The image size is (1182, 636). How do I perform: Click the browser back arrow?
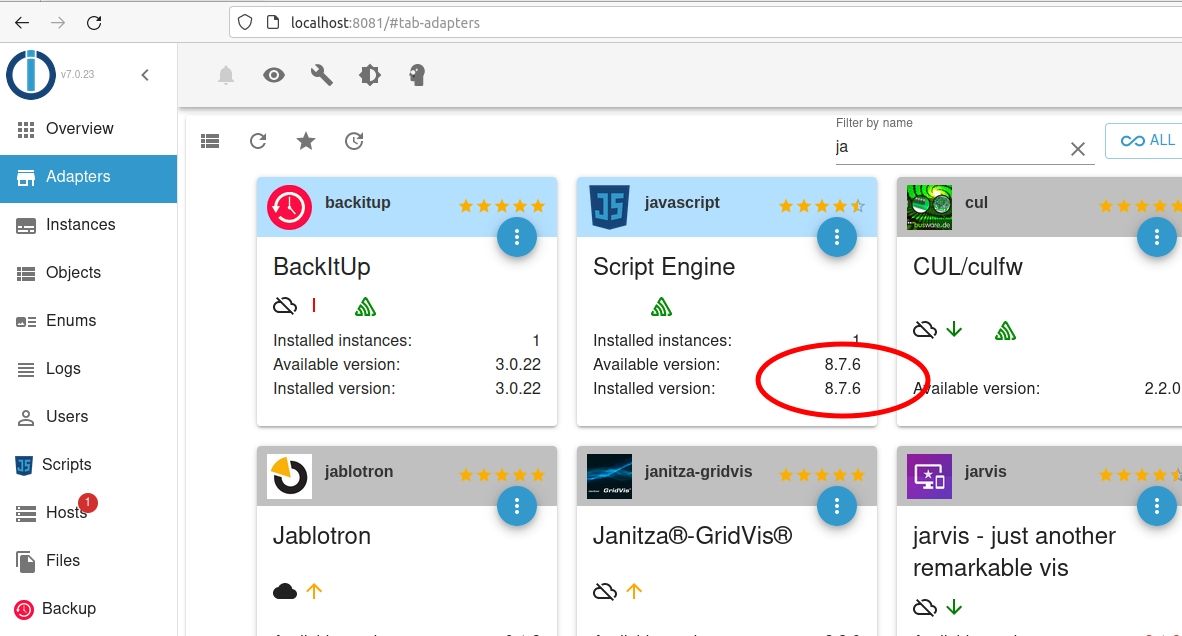[22, 23]
